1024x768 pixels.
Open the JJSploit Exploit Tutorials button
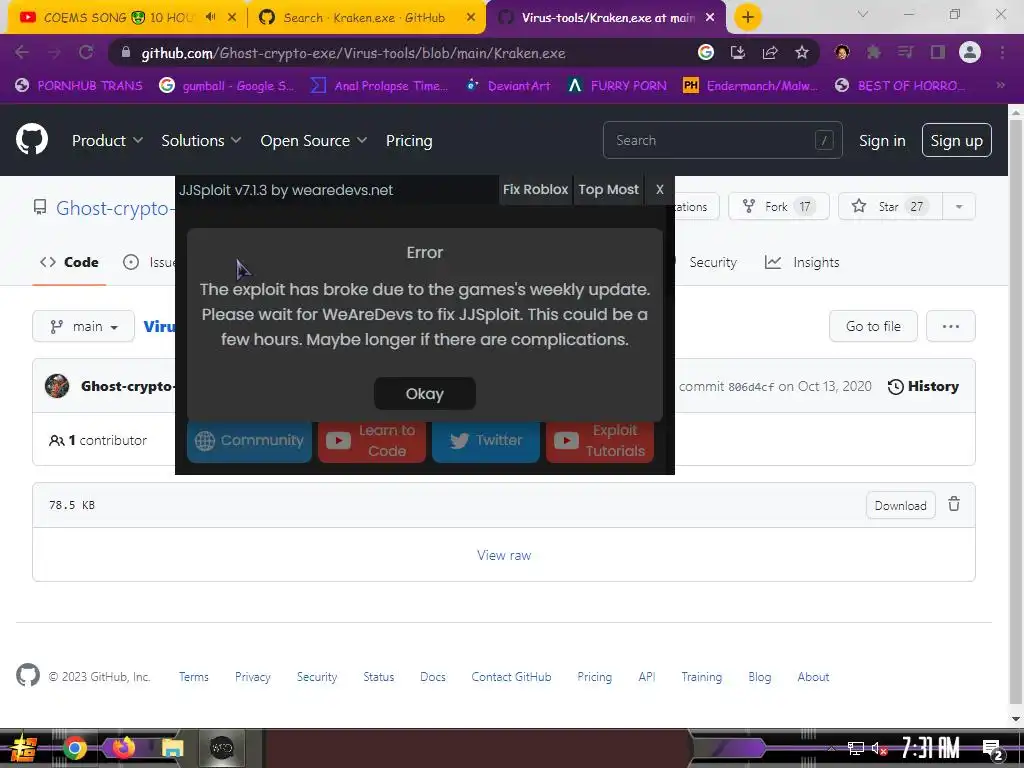(x=600, y=441)
